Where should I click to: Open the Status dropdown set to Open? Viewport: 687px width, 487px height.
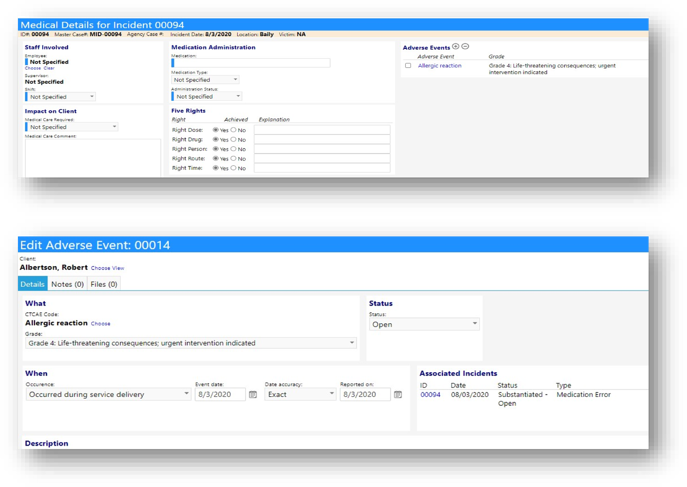(424, 325)
